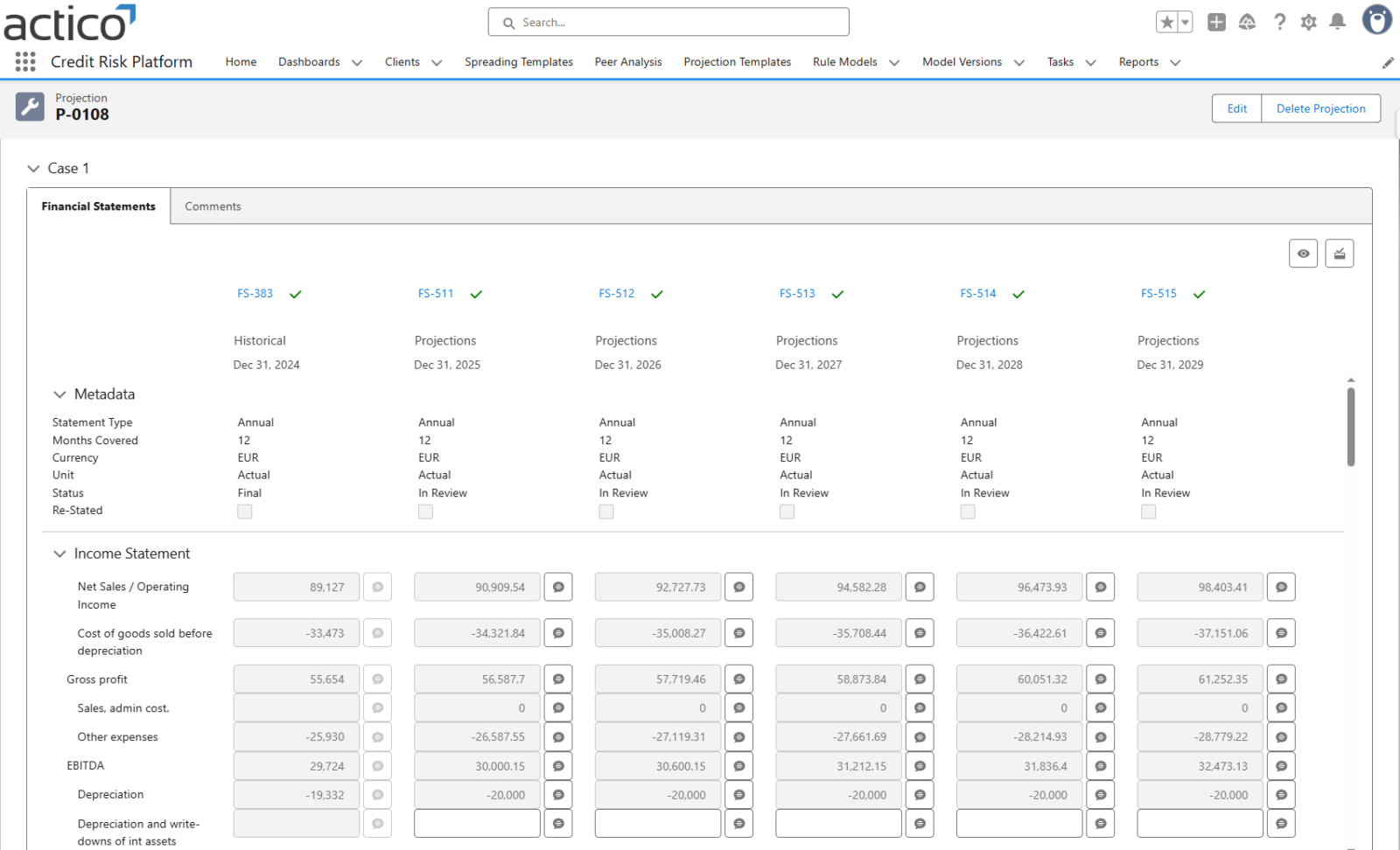This screenshot has width=1400, height=850.
Task: Click the Setup gear icon
Action: coord(1308,22)
